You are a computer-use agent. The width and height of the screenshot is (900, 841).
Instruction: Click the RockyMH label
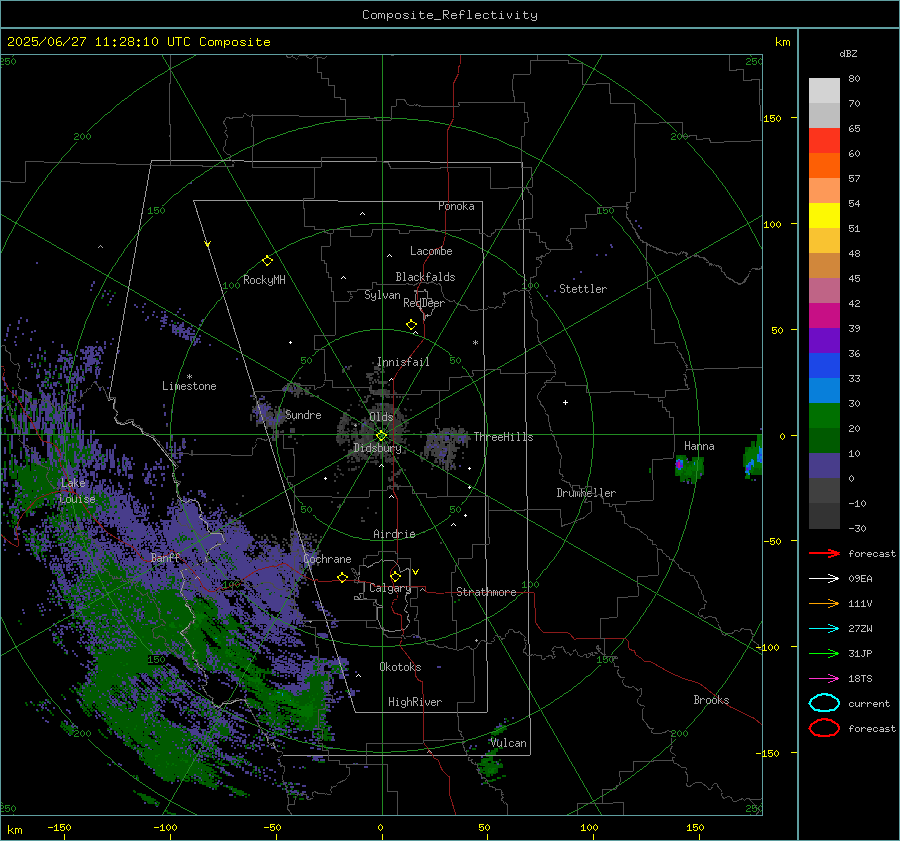pyautogui.click(x=264, y=280)
